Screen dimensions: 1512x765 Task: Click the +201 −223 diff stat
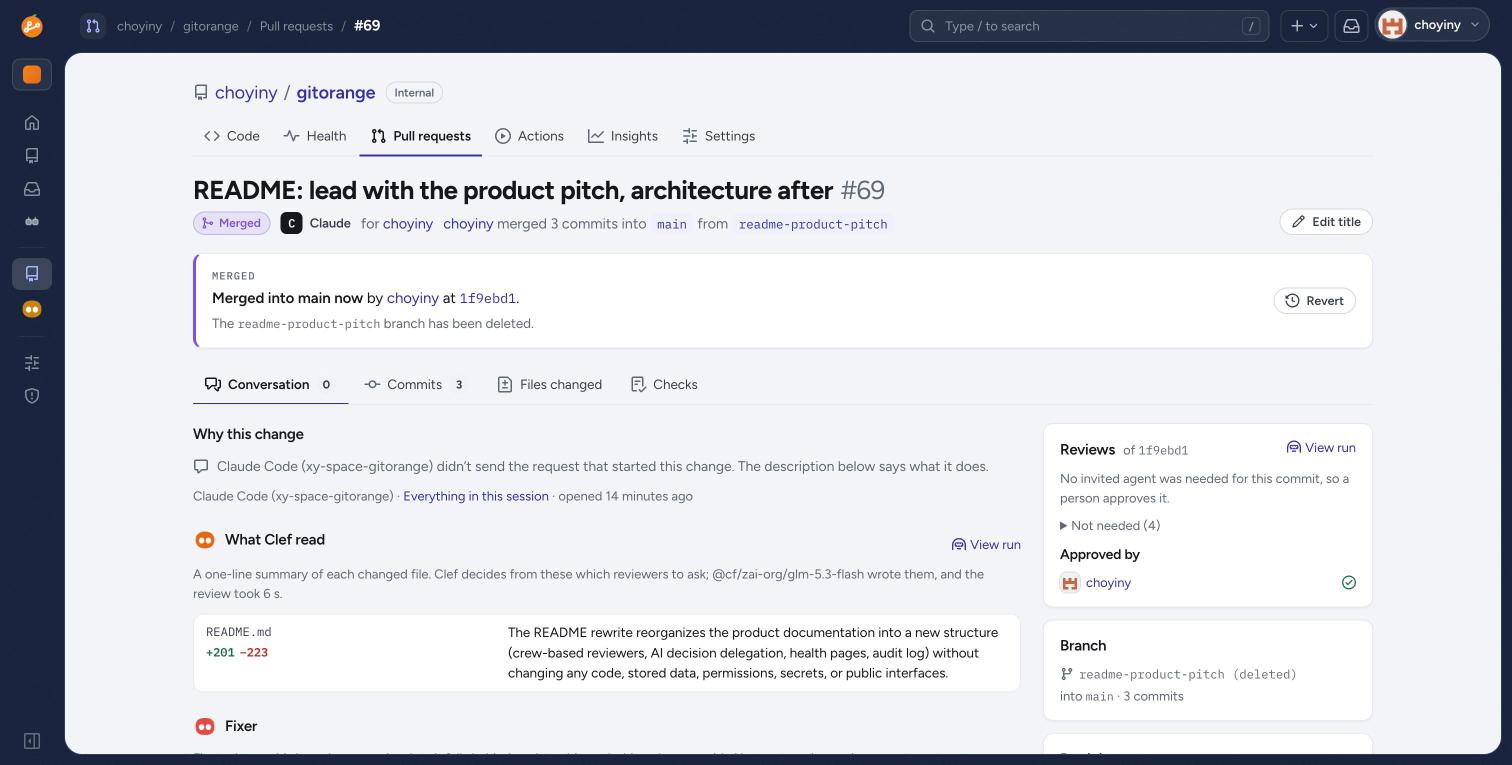coord(237,653)
